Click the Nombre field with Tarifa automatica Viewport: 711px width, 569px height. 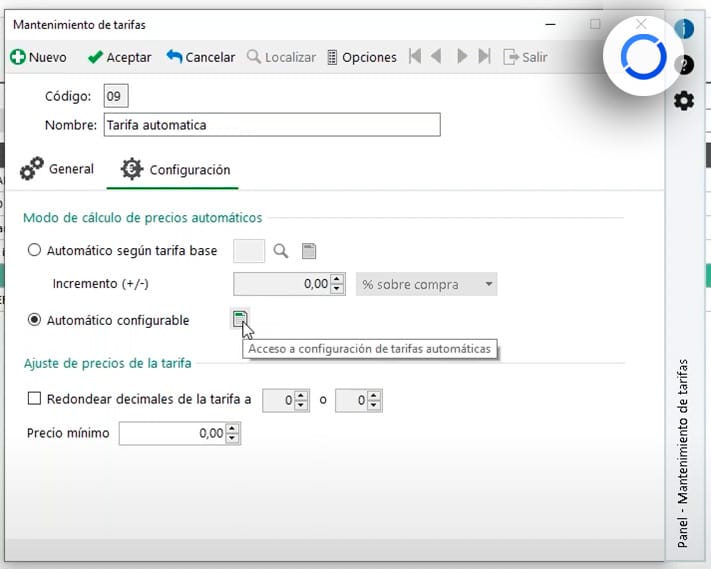(272, 125)
